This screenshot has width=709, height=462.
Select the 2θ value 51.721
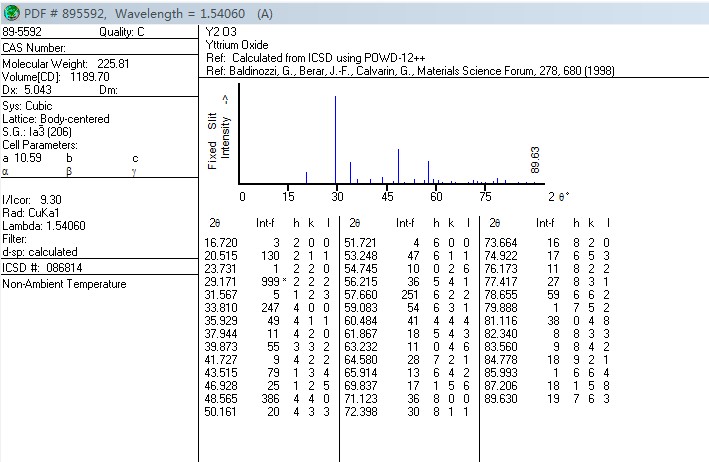361,243
